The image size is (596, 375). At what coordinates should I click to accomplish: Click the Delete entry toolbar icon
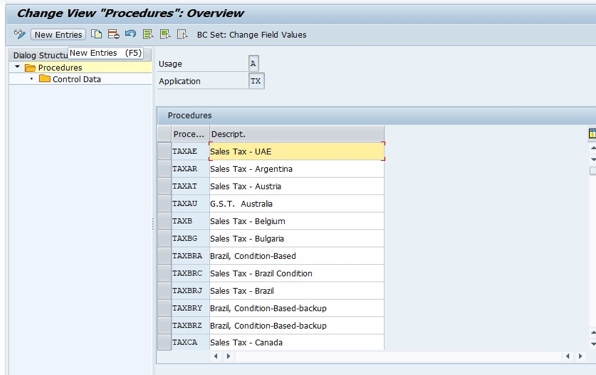pos(113,34)
